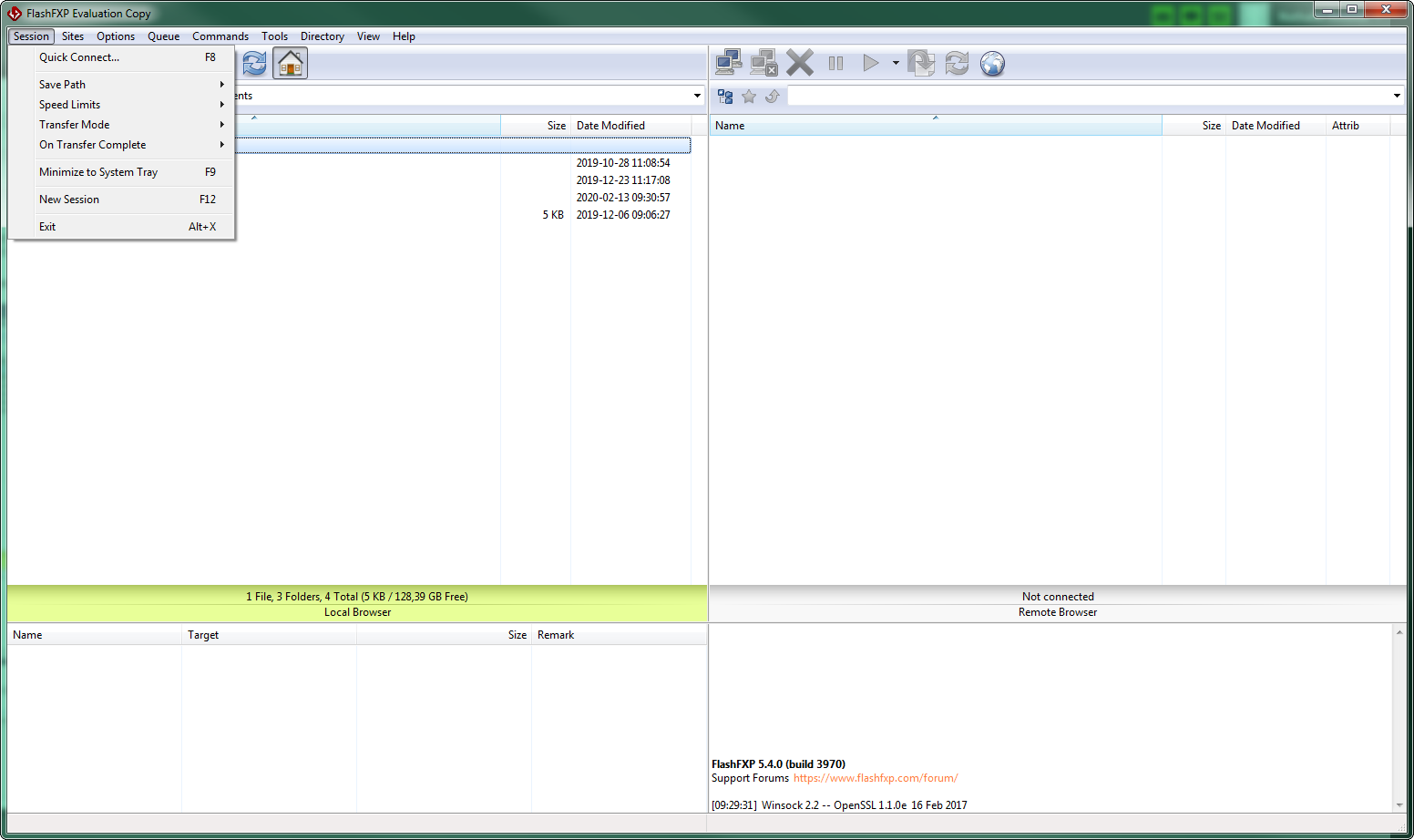The width and height of the screenshot is (1414, 840).
Task: Sort the remote list by Name column
Action: [936, 126]
